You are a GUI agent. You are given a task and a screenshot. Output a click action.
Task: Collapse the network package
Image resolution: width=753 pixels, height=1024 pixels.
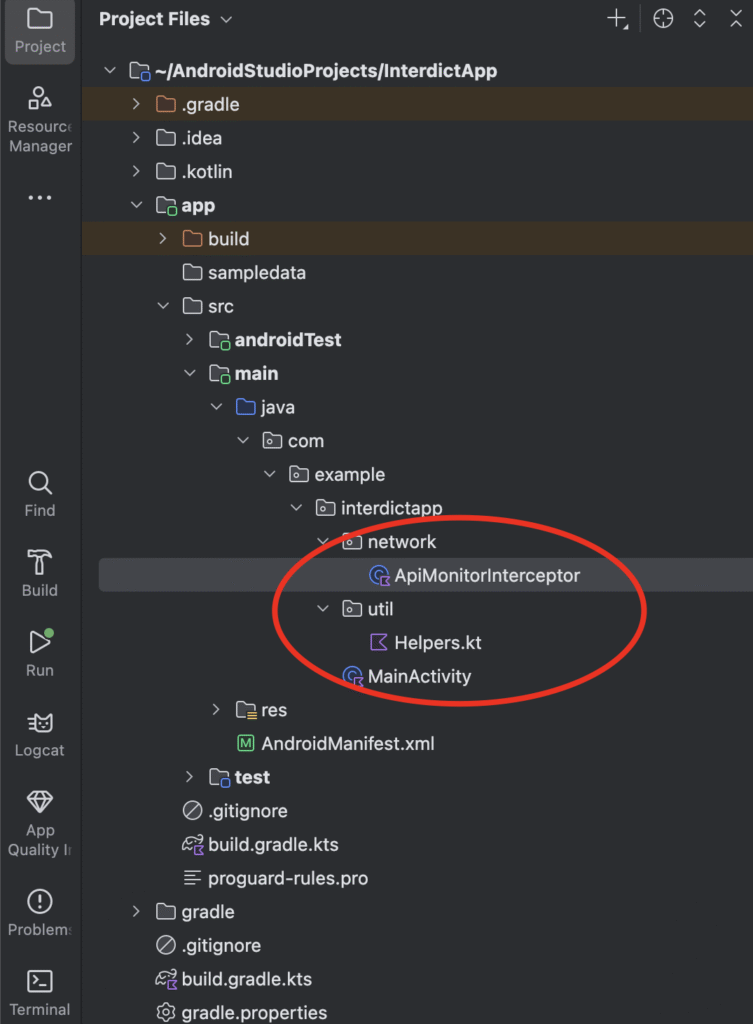(323, 541)
